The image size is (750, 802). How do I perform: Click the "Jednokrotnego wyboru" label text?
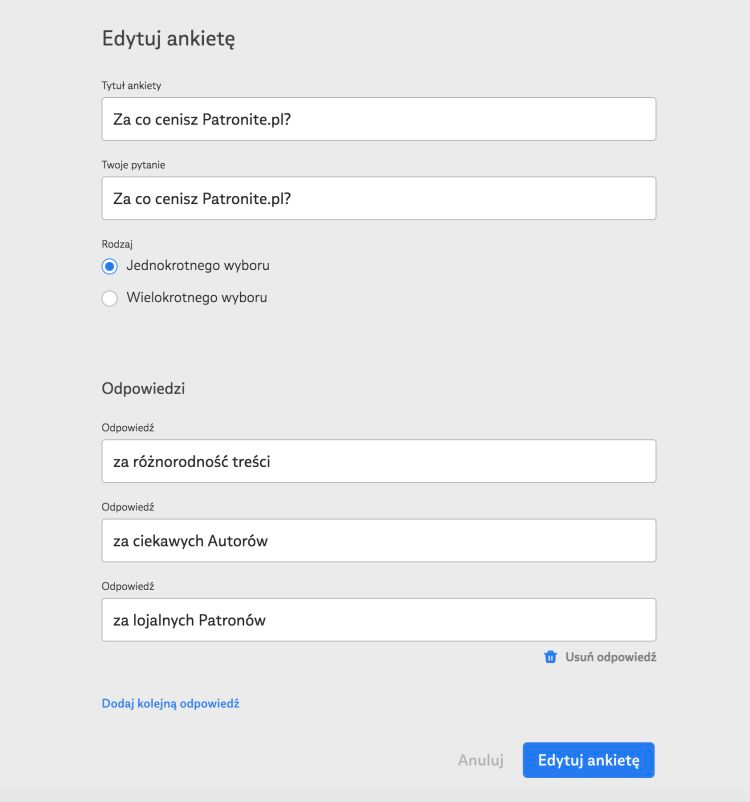tap(198, 266)
